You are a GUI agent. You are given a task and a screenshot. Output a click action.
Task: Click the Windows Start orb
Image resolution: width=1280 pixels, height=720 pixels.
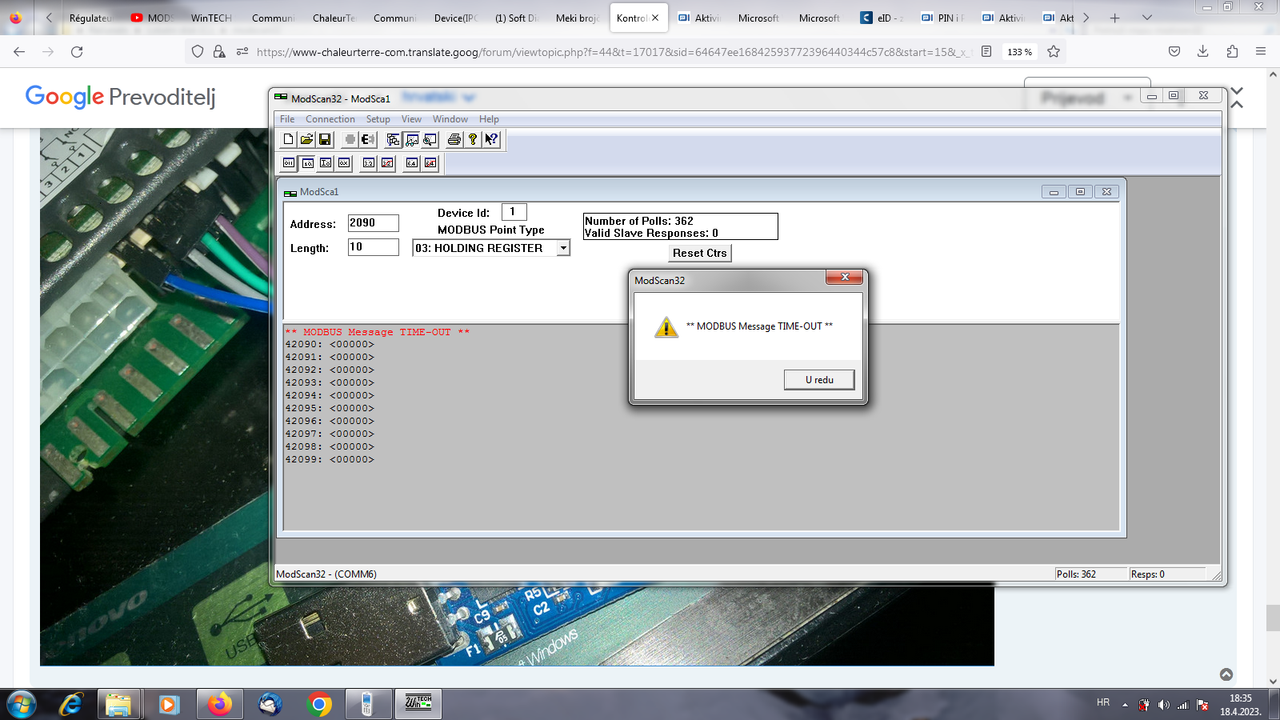click(22, 704)
